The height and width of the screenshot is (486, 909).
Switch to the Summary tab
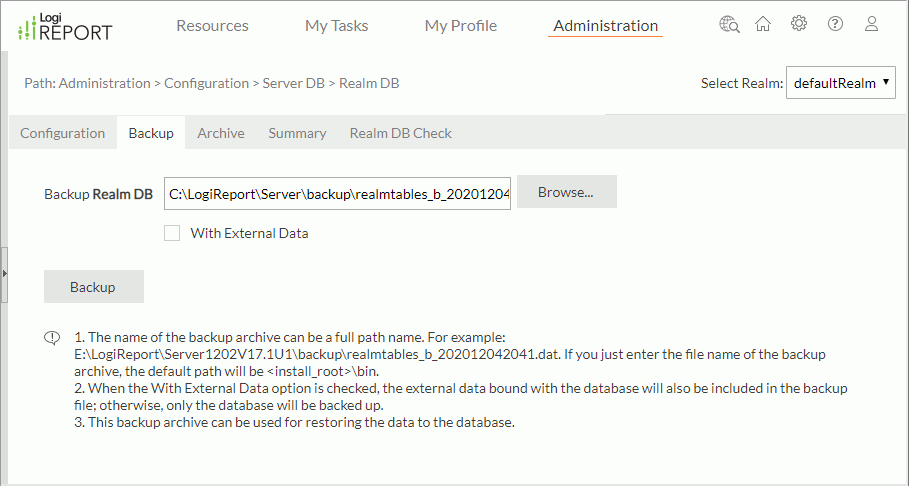pos(297,133)
